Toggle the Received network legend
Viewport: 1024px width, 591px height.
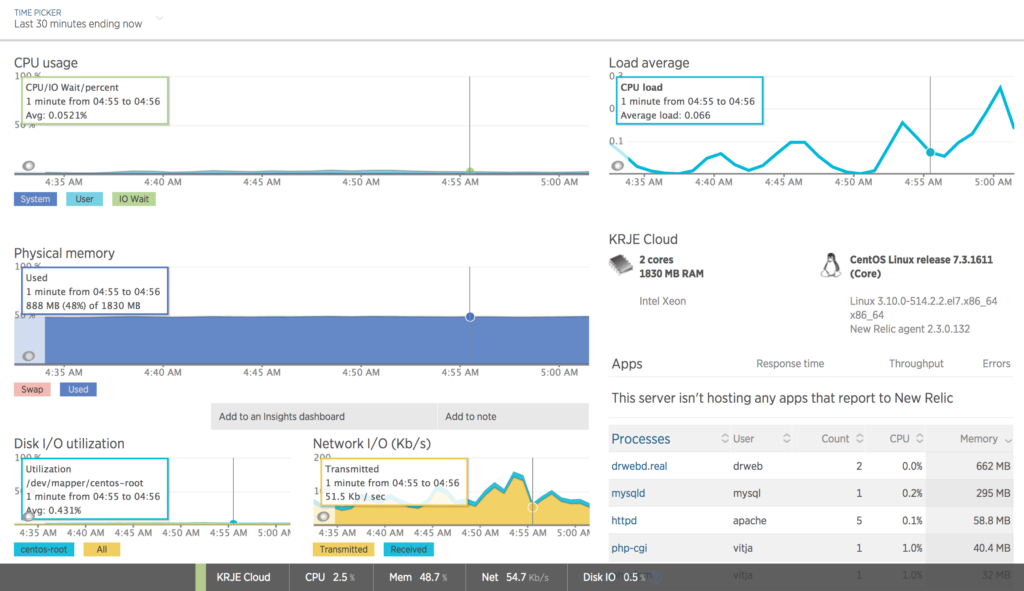tap(409, 550)
